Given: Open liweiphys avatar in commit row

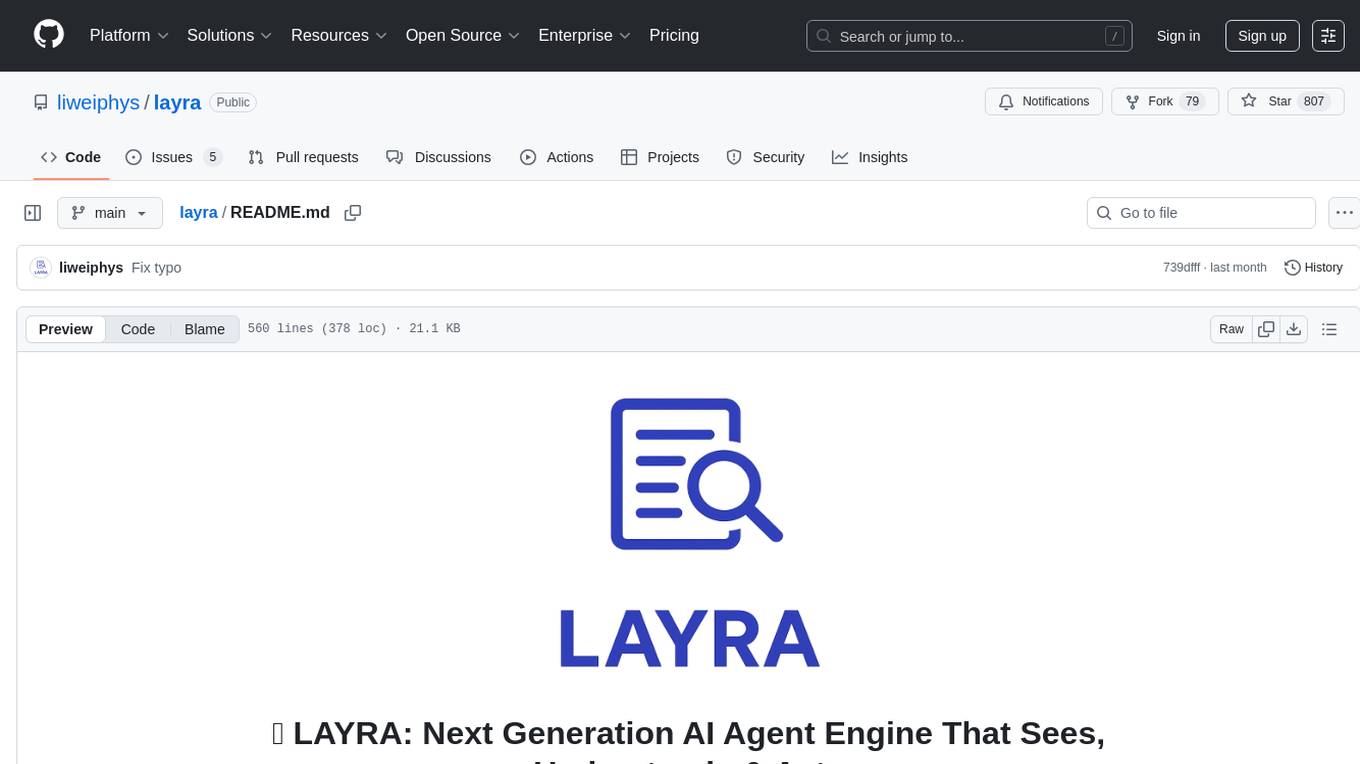Looking at the screenshot, I should pyautogui.click(x=41, y=267).
